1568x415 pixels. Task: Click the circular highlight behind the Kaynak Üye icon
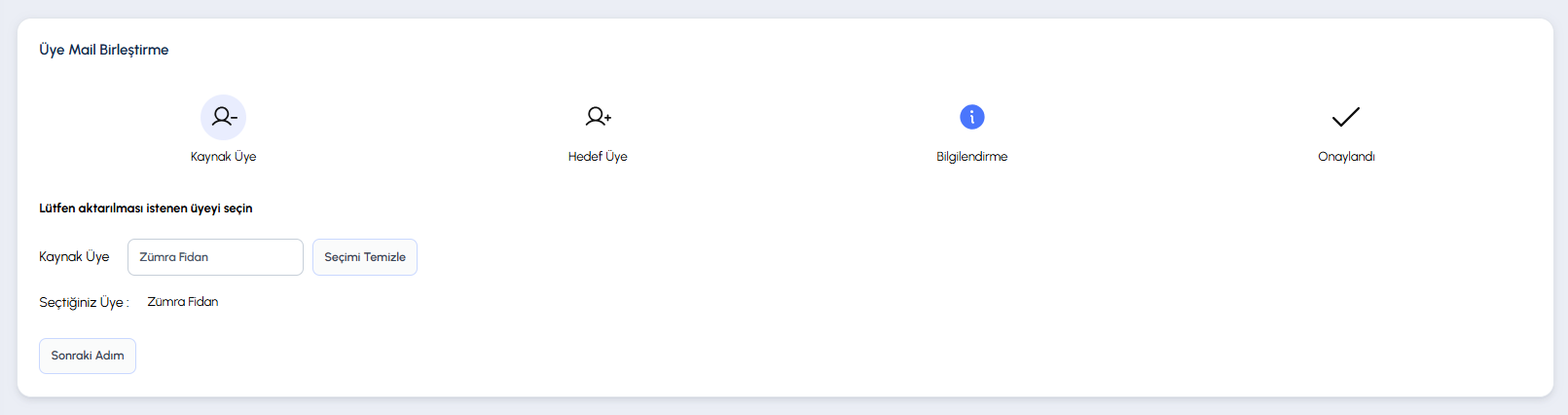point(224,117)
